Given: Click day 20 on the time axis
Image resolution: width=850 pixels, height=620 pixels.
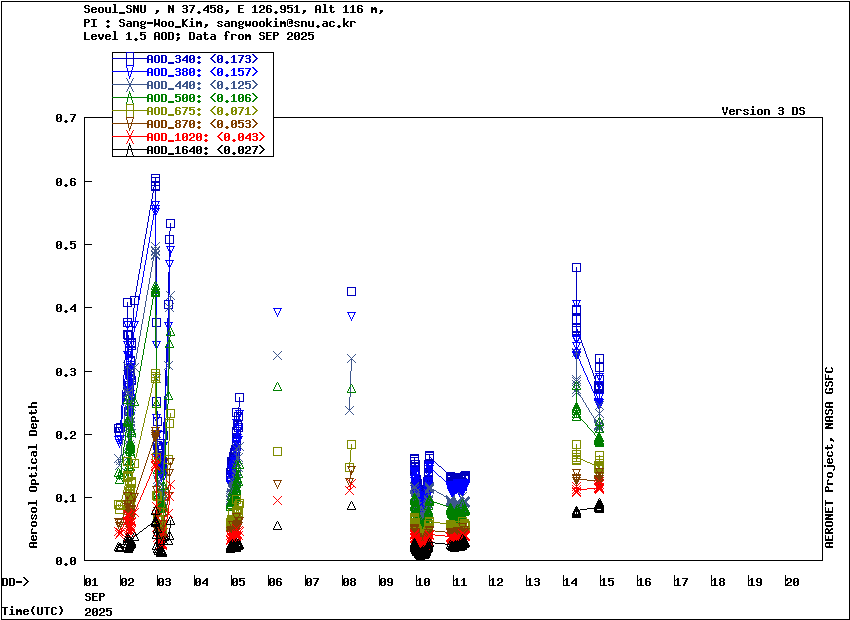Looking at the screenshot, I should coord(791,582).
